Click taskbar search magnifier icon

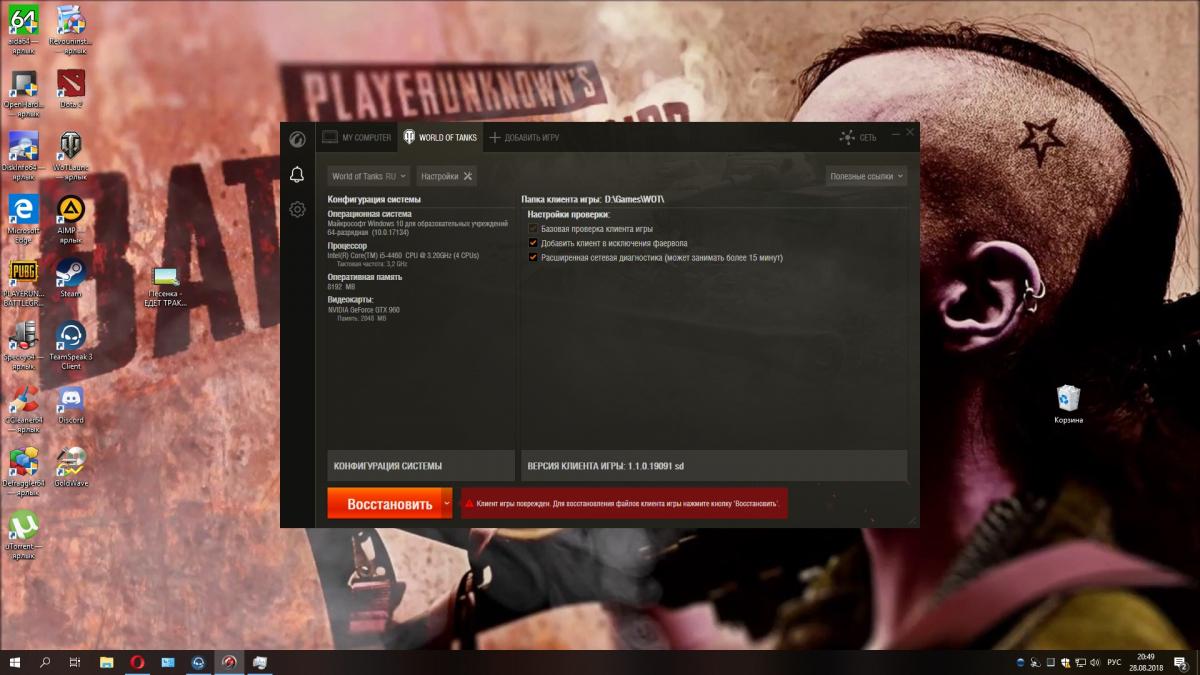coord(45,662)
